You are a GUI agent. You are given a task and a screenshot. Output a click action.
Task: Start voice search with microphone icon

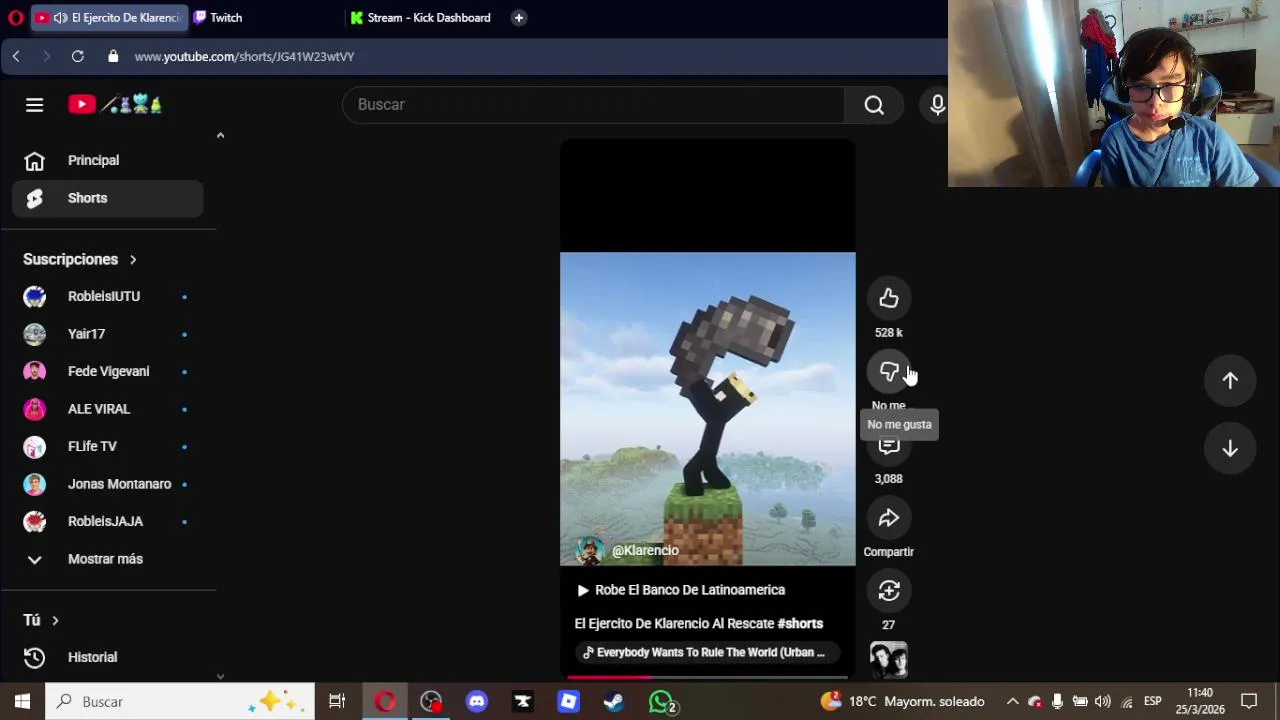pyautogui.click(x=937, y=105)
